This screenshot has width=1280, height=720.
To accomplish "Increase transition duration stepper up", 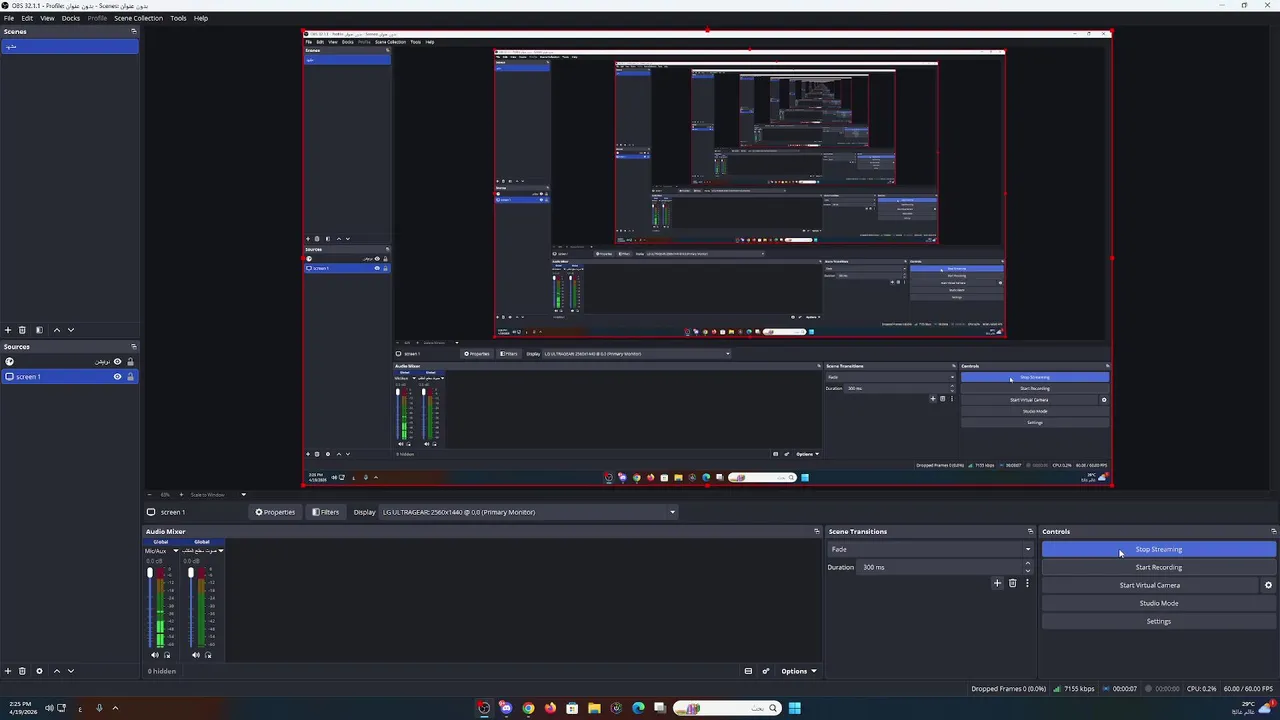I will click(x=1027, y=564).
